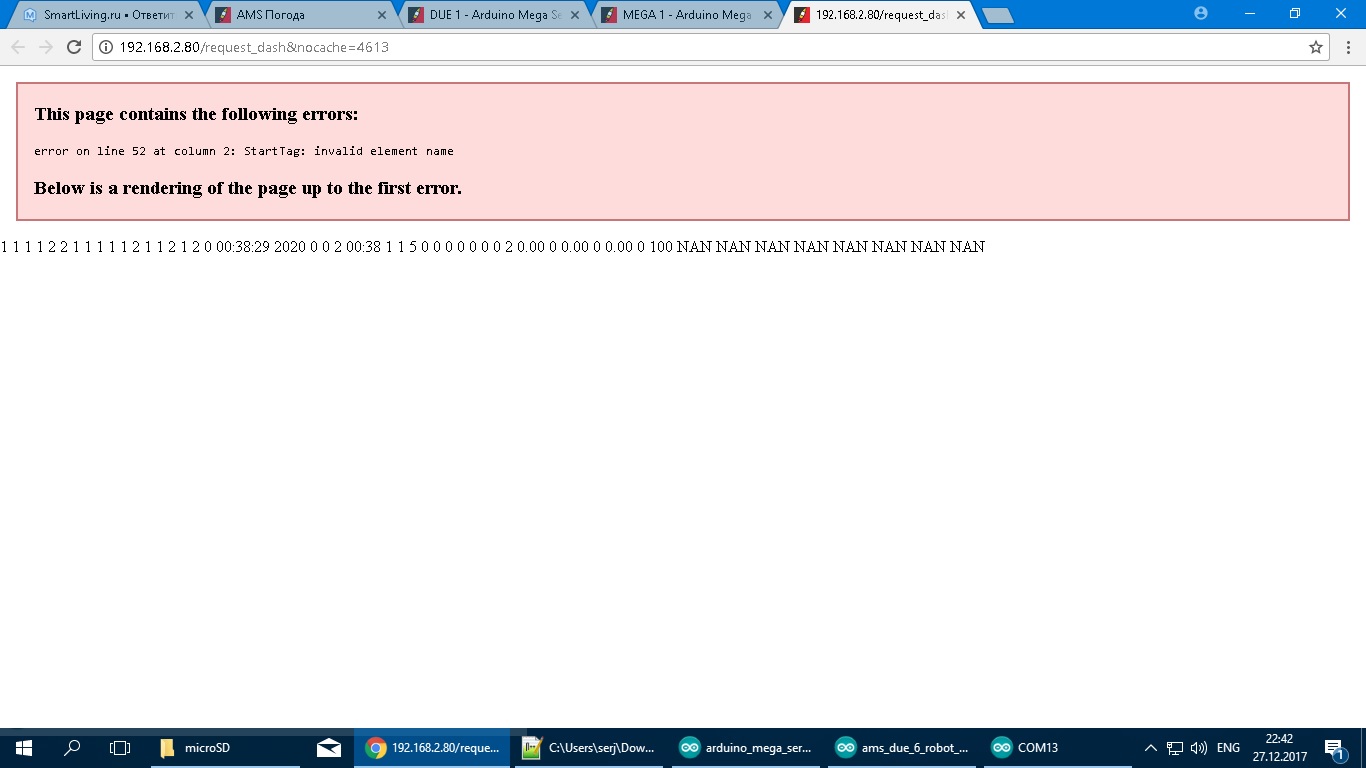Click the browser back navigation arrow
This screenshot has height=768, width=1366.
17,46
